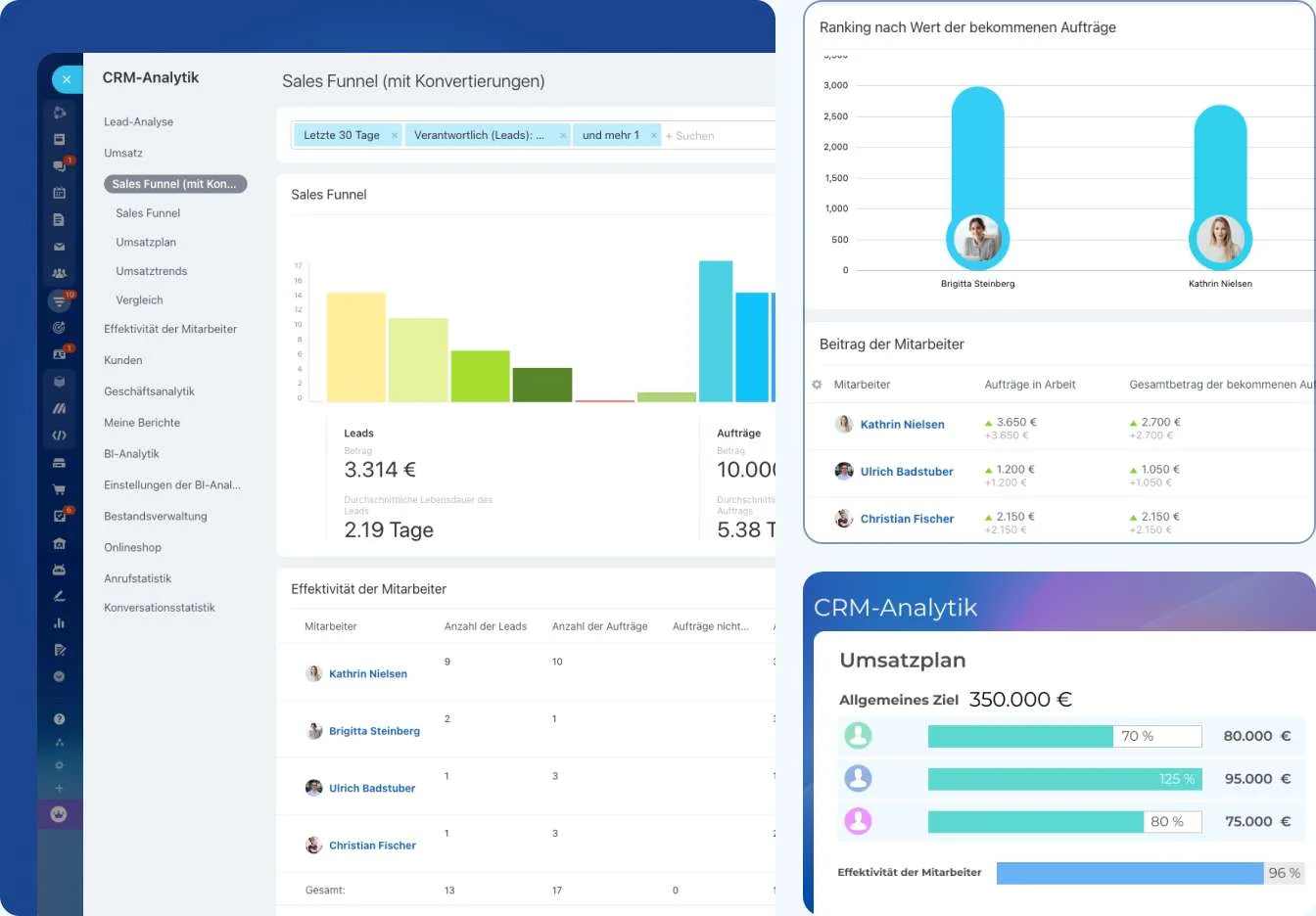
Task: Open table settings gear beside Mitarbeiter header
Action: tap(817, 385)
